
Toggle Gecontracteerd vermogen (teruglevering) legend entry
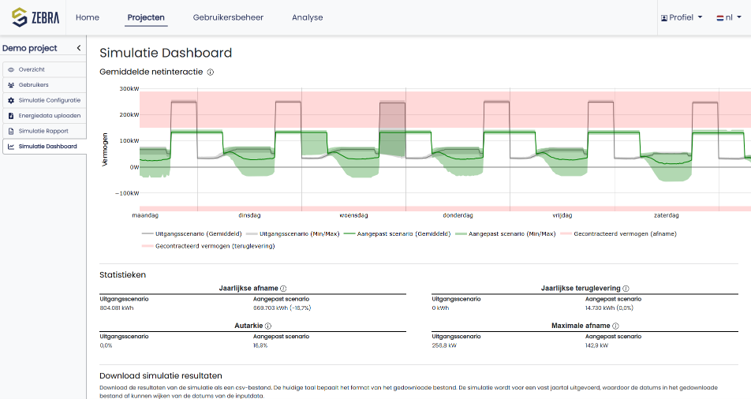click(x=208, y=246)
